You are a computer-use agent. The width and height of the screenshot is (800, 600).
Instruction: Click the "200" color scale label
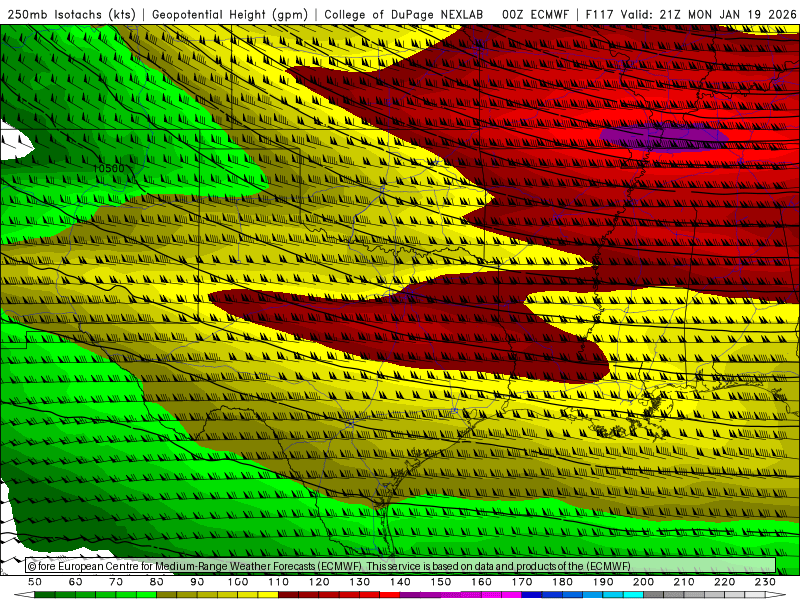click(644, 582)
